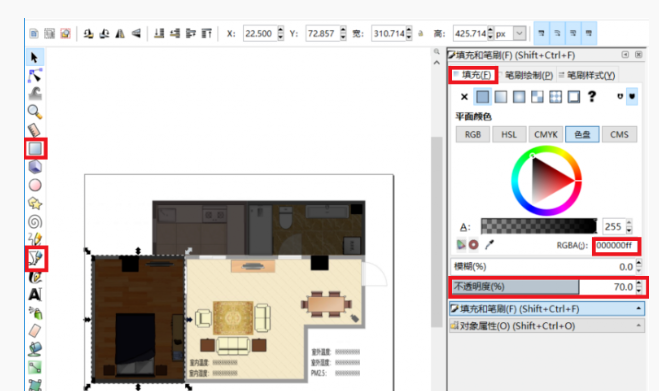Choose the checkered-square paint type icon
Viewport: 659px width, 391px height.
tap(537, 97)
